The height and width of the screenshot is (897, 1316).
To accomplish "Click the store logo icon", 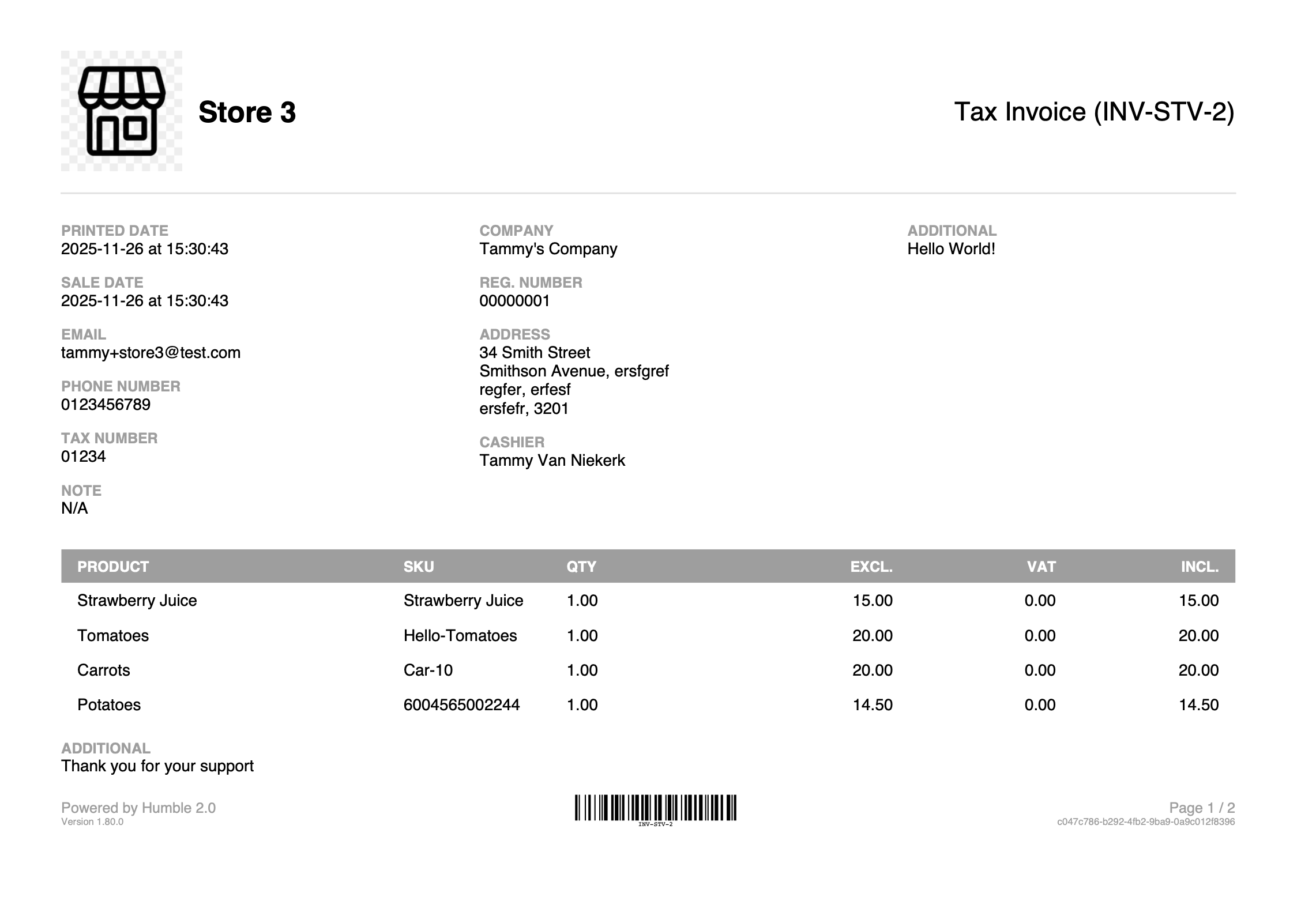I will coord(122,111).
